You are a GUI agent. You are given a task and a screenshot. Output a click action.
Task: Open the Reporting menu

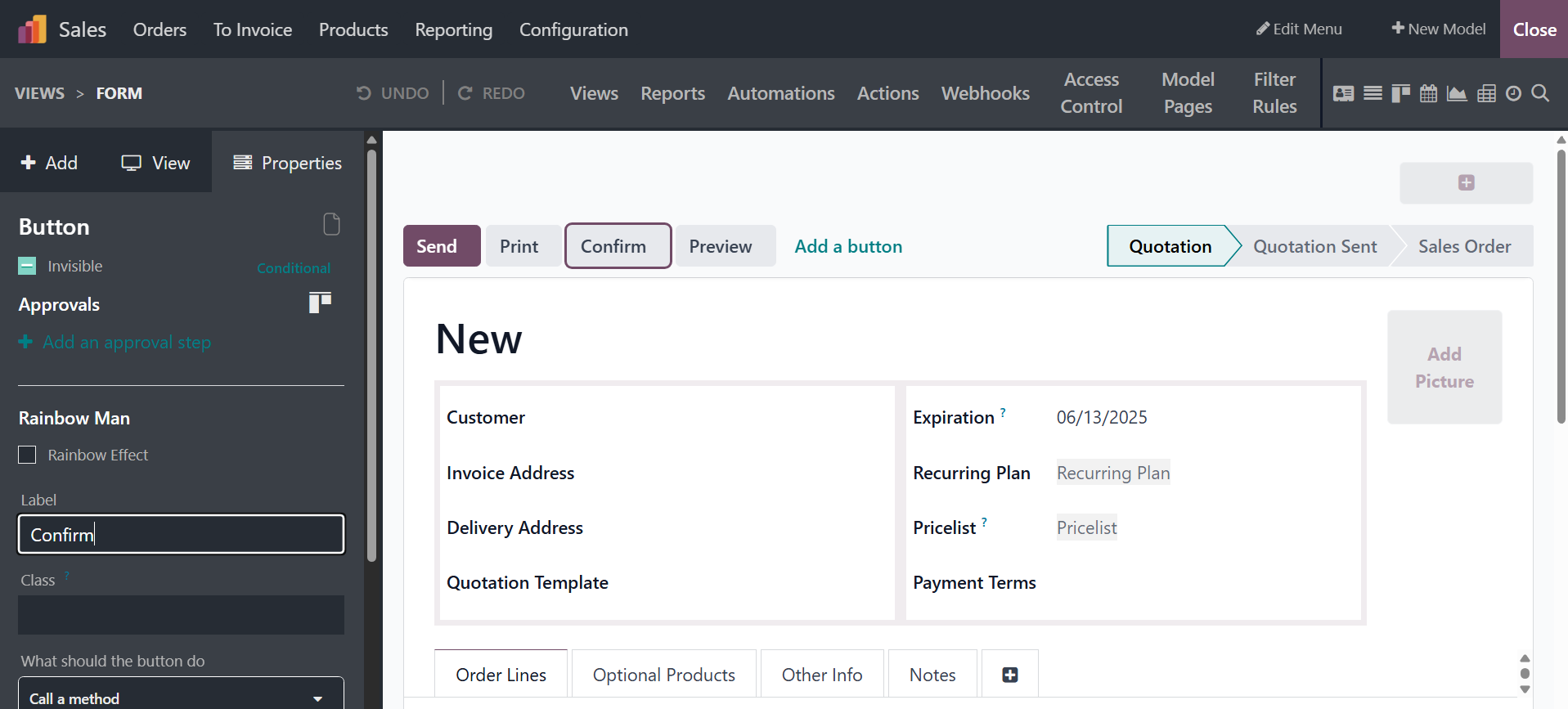pos(453,29)
